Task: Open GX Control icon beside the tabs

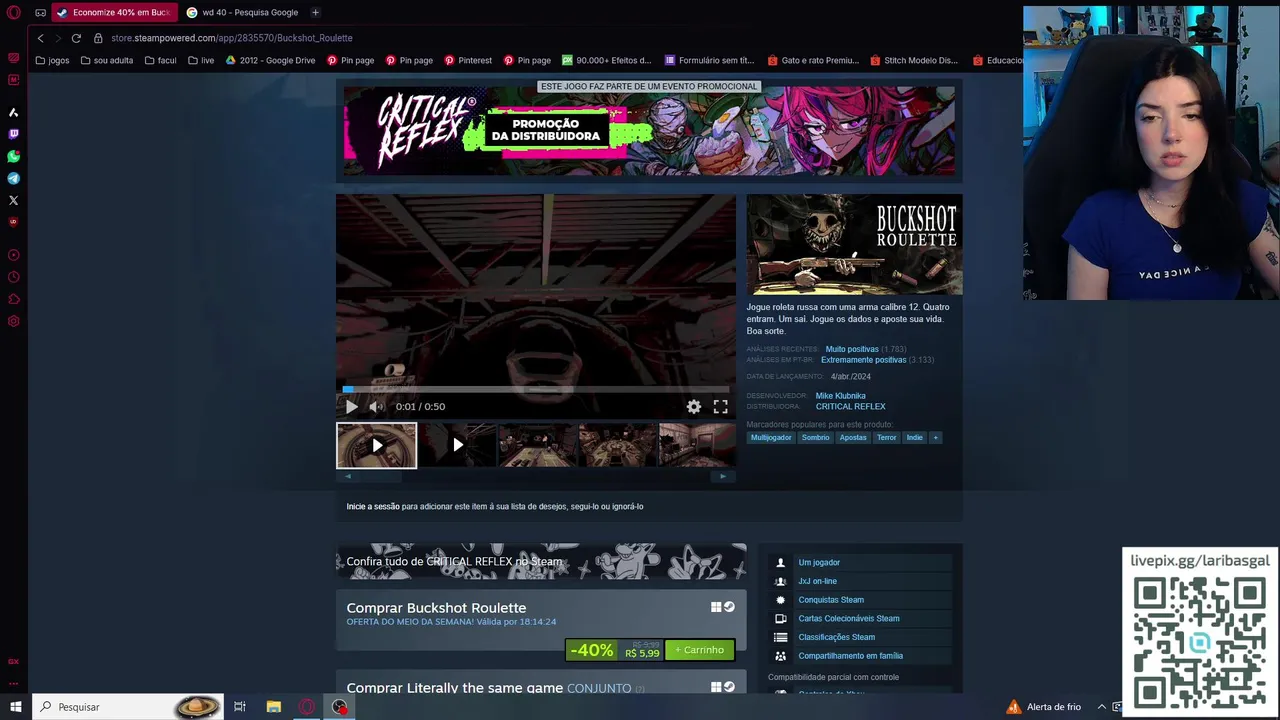Action: click(x=40, y=12)
